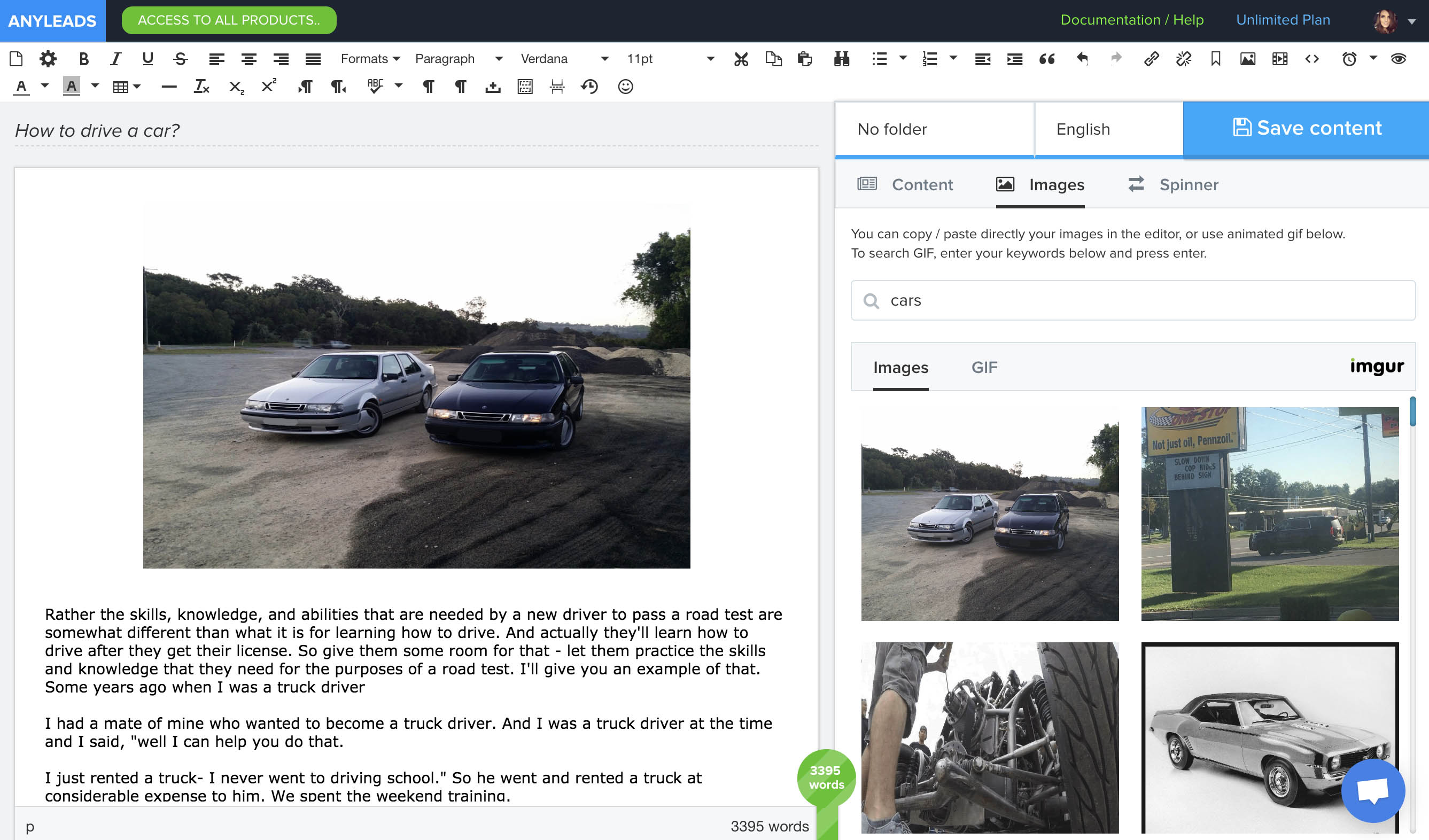The width and height of the screenshot is (1429, 840).
Task: Open the blue chat bubble widget
Action: (1373, 790)
